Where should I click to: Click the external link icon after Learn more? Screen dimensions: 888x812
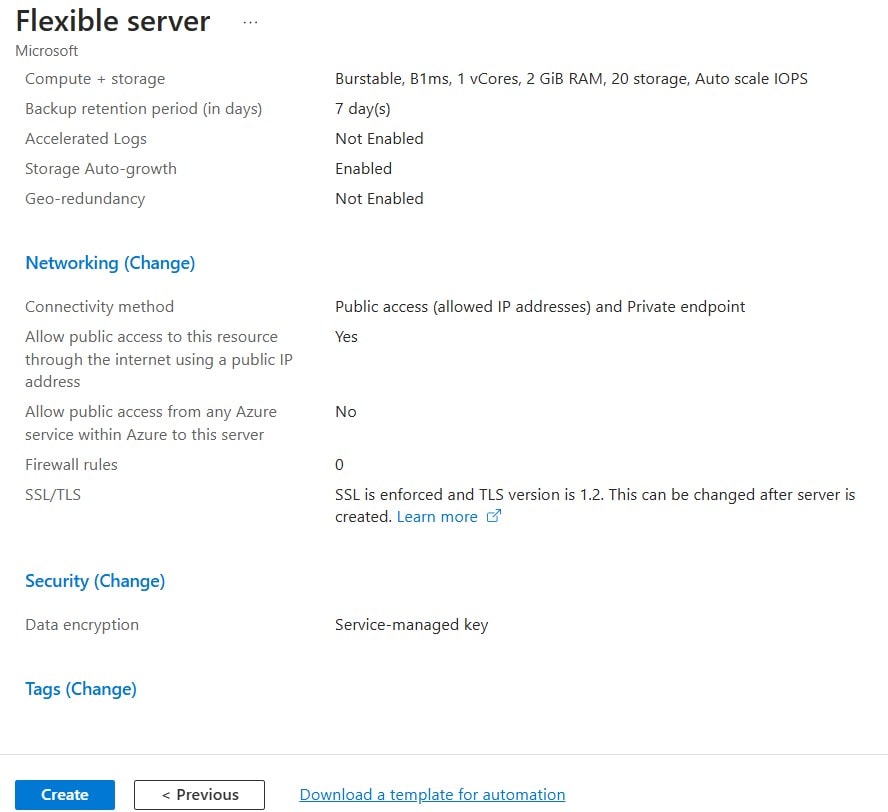[494, 516]
